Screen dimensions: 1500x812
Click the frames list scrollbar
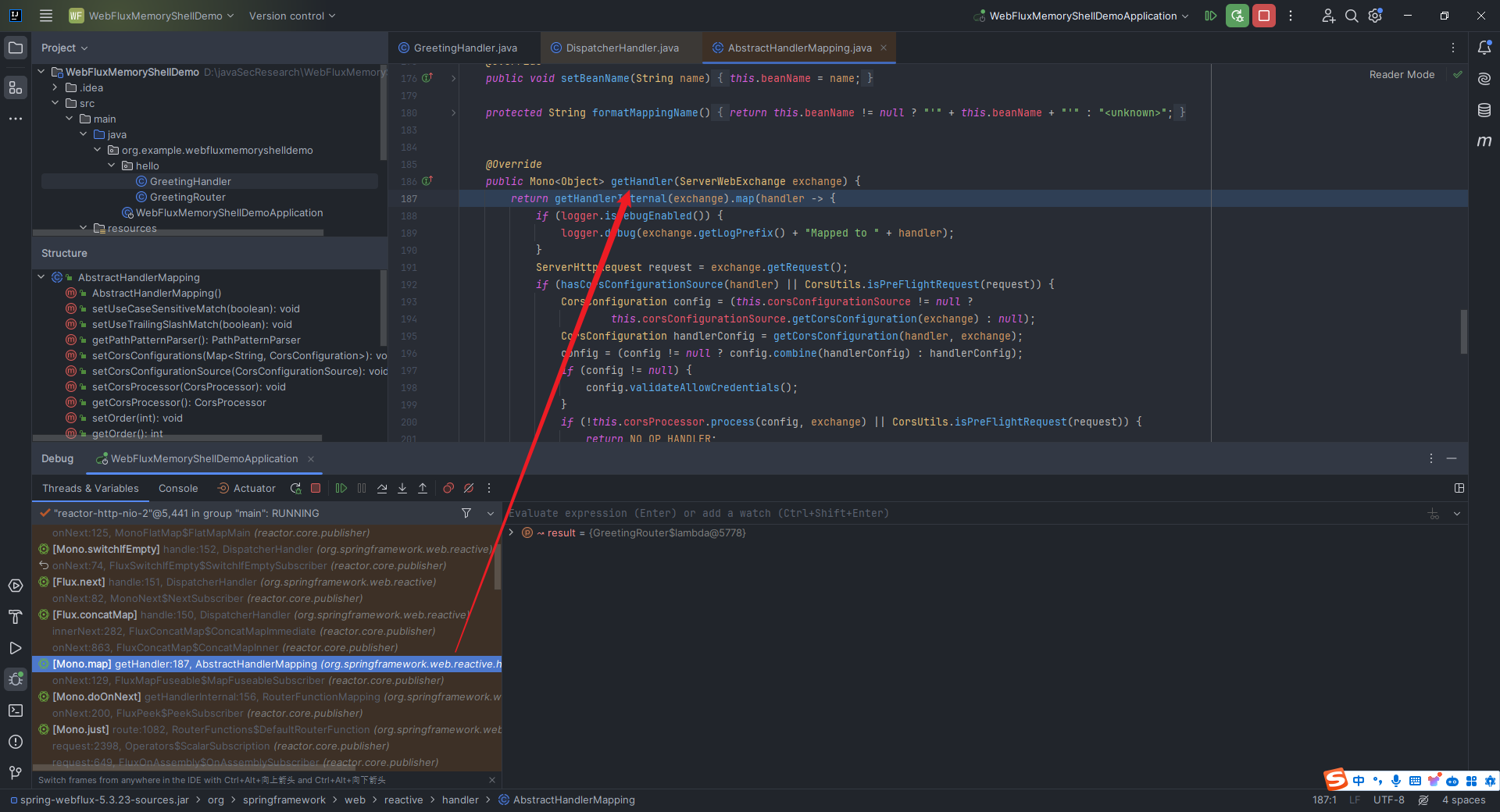(x=498, y=567)
